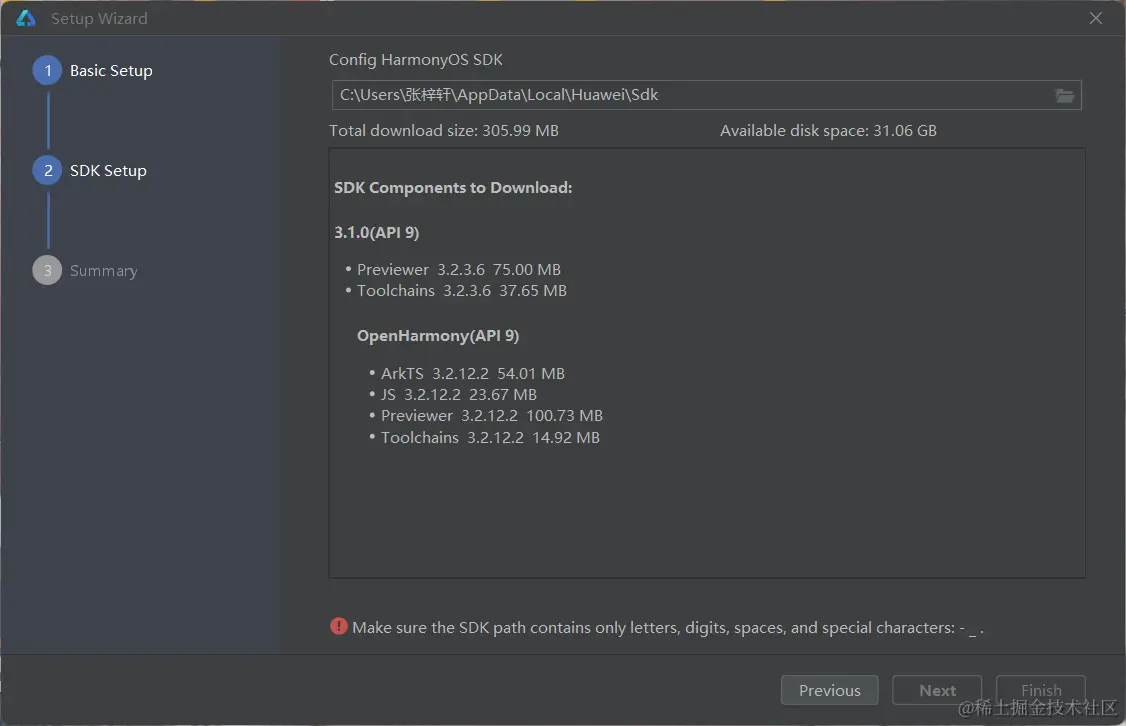Click the JS 3.2.12.2 component entry
The image size is (1126, 726).
pos(458,394)
